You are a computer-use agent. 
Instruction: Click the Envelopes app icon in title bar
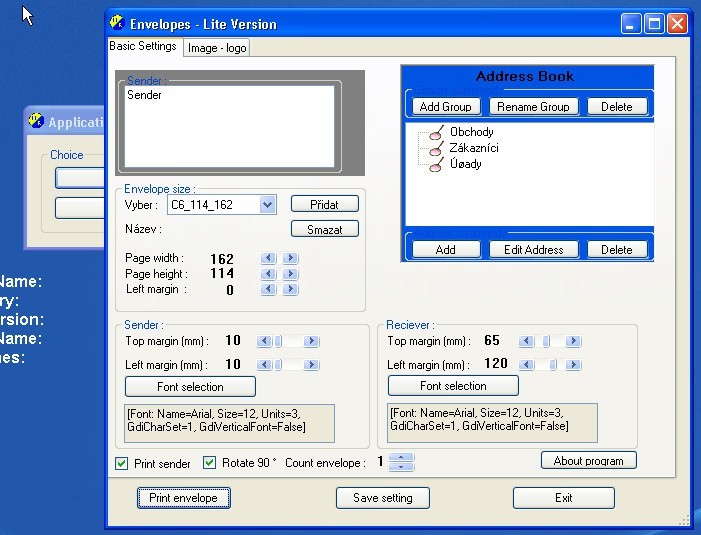click(118, 23)
